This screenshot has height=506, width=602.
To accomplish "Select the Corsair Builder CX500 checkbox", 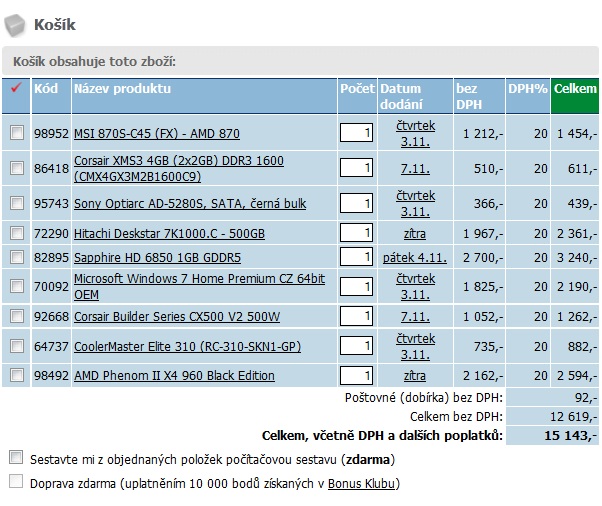I will click(17, 316).
